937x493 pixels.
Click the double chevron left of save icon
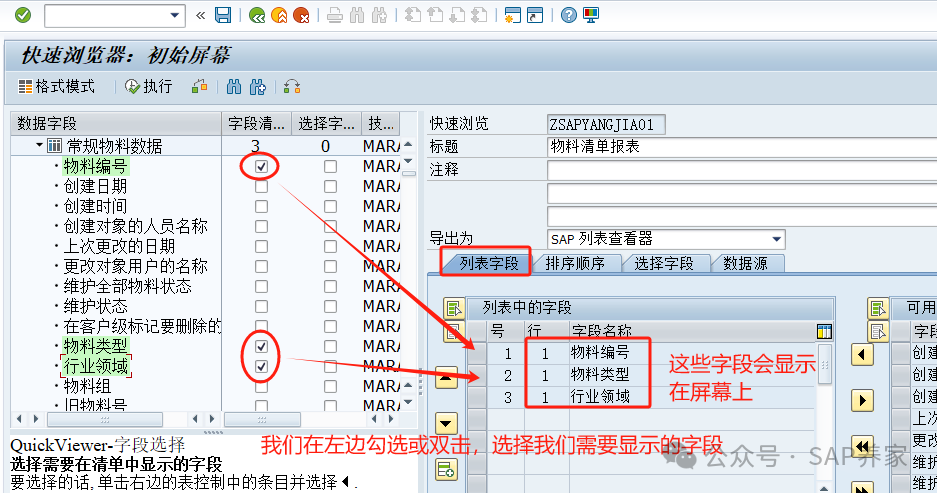point(200,16)
